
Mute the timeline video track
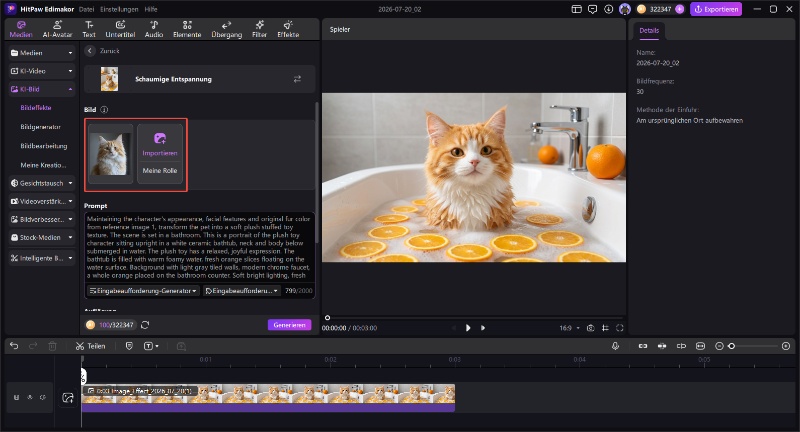point(43,397)
